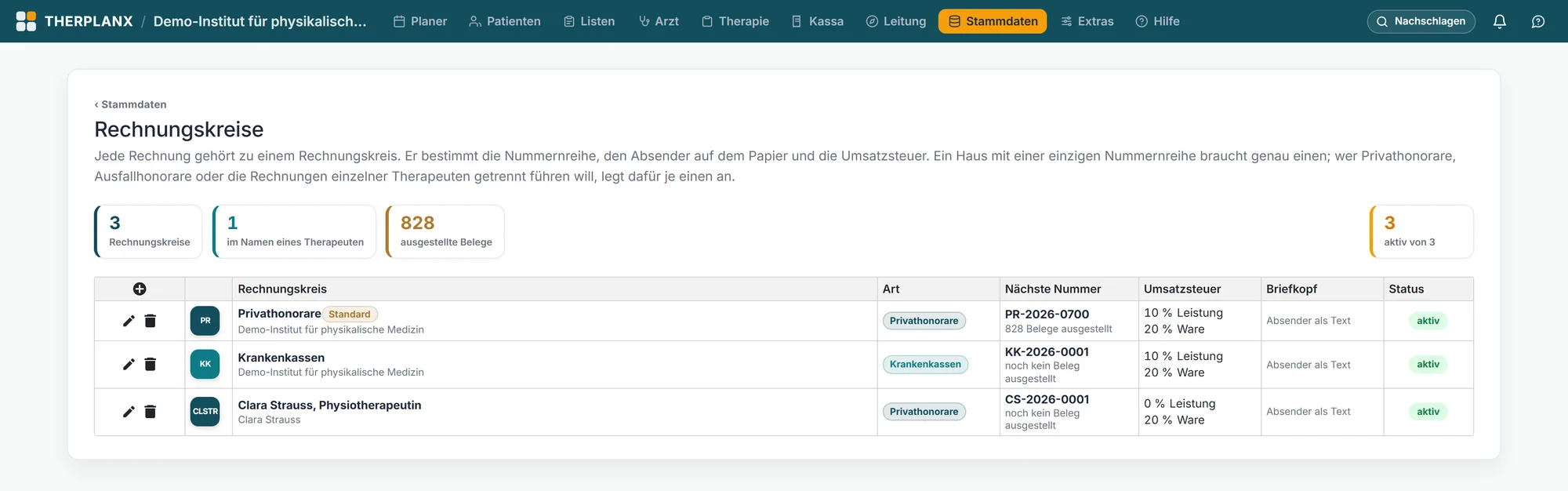Open the Extras menu
The image size is (1568, 491).
click(x=1087, y=21)
